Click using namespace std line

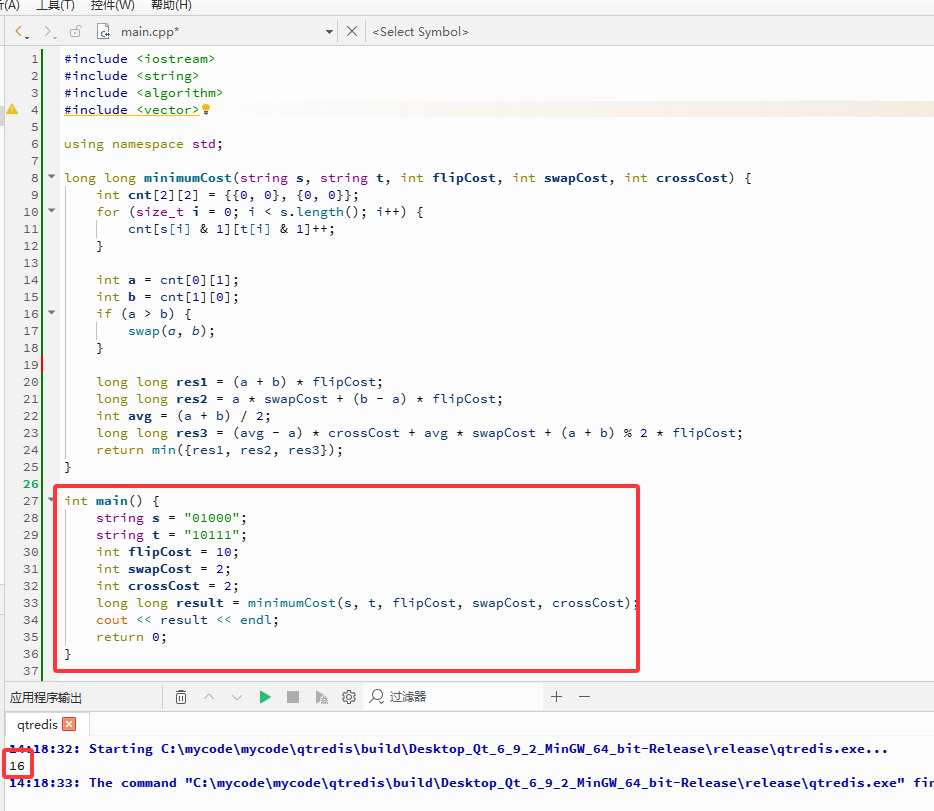143,144
